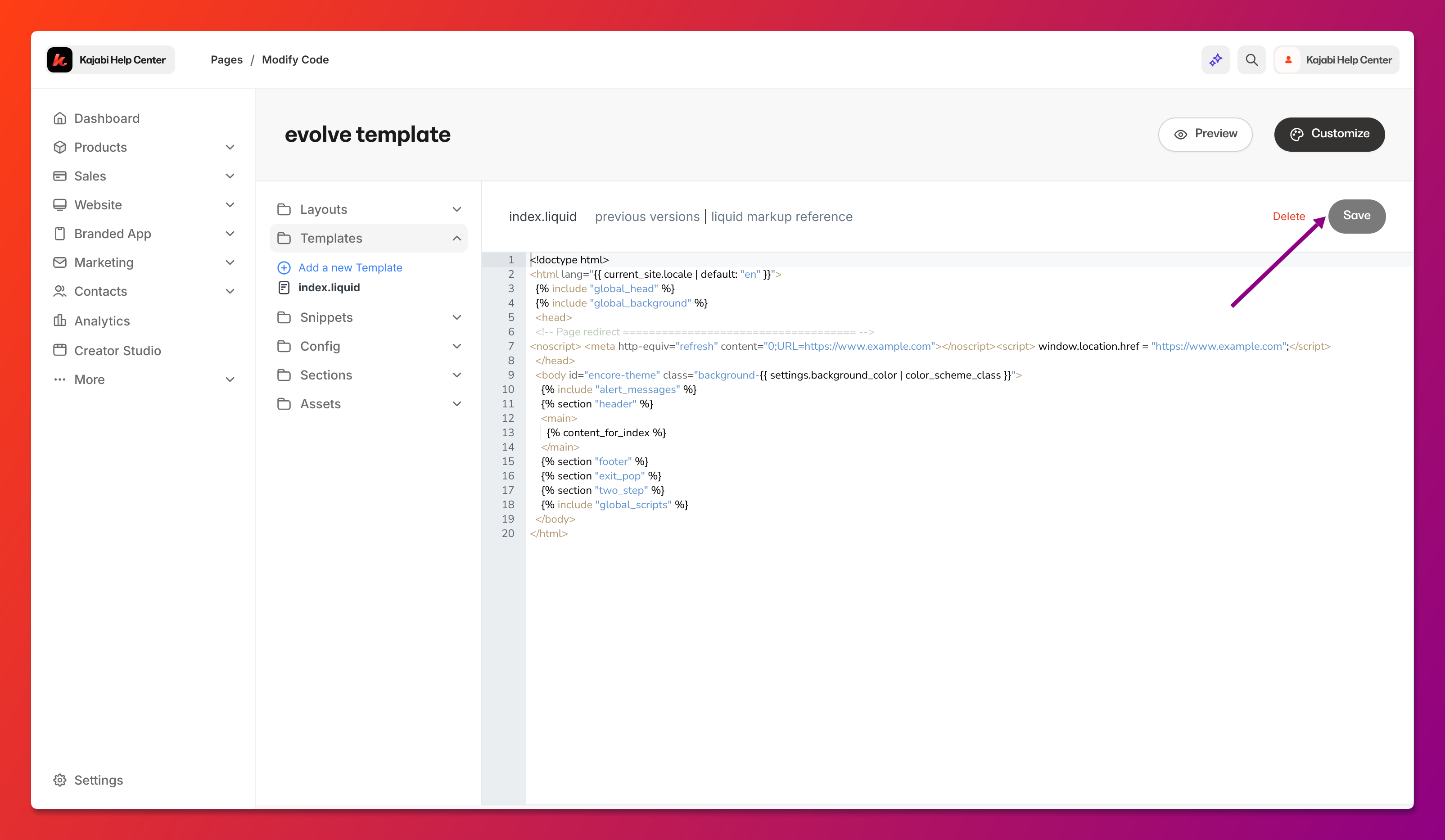Click the Analytics bar chart icon
The width and height of the screenshot is (1445, 840).
click(x=59, y=321)
